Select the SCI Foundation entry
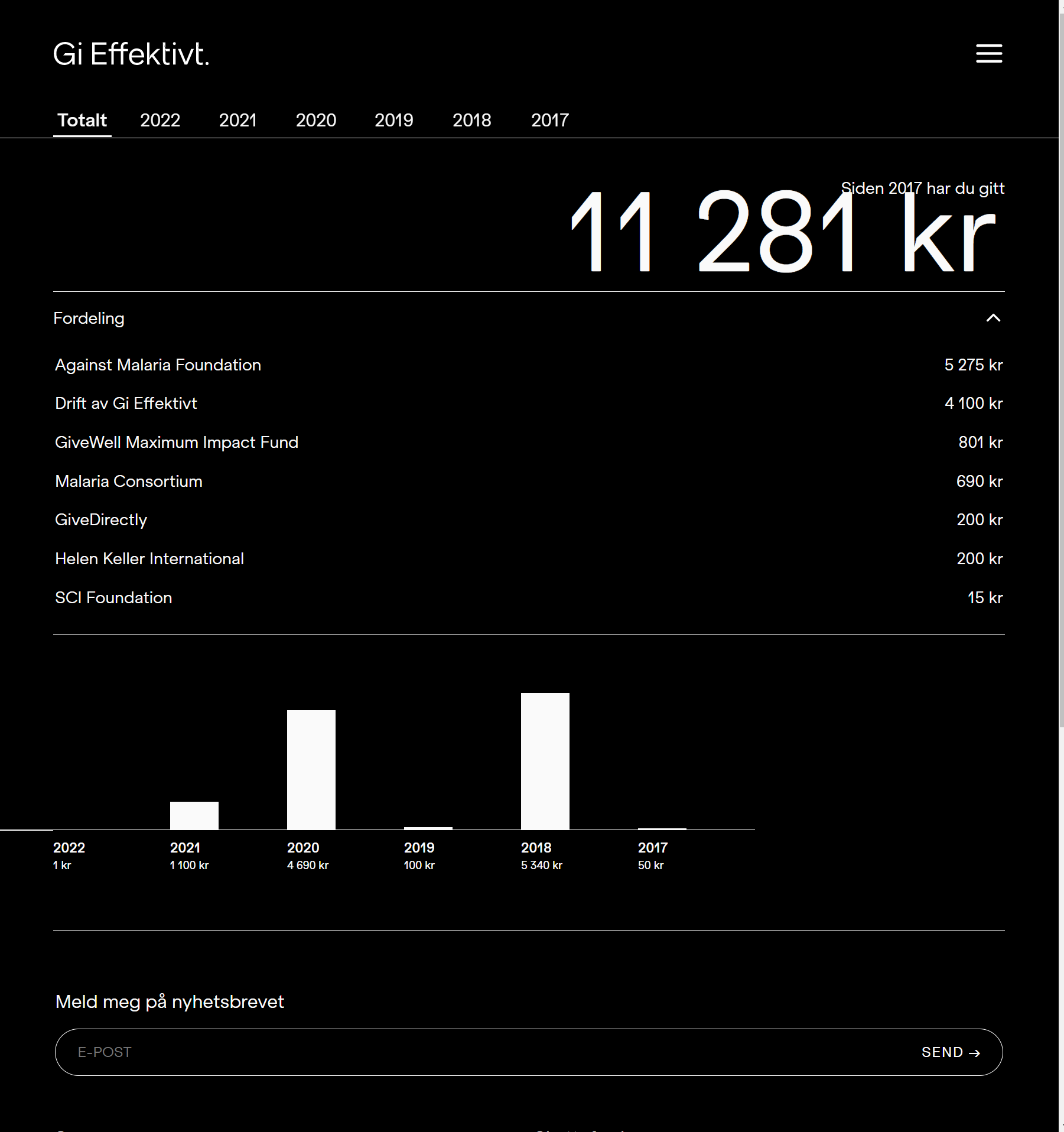Image resolution: width=1064 pixels, height=1132 pixels. (x=113, y=597)
